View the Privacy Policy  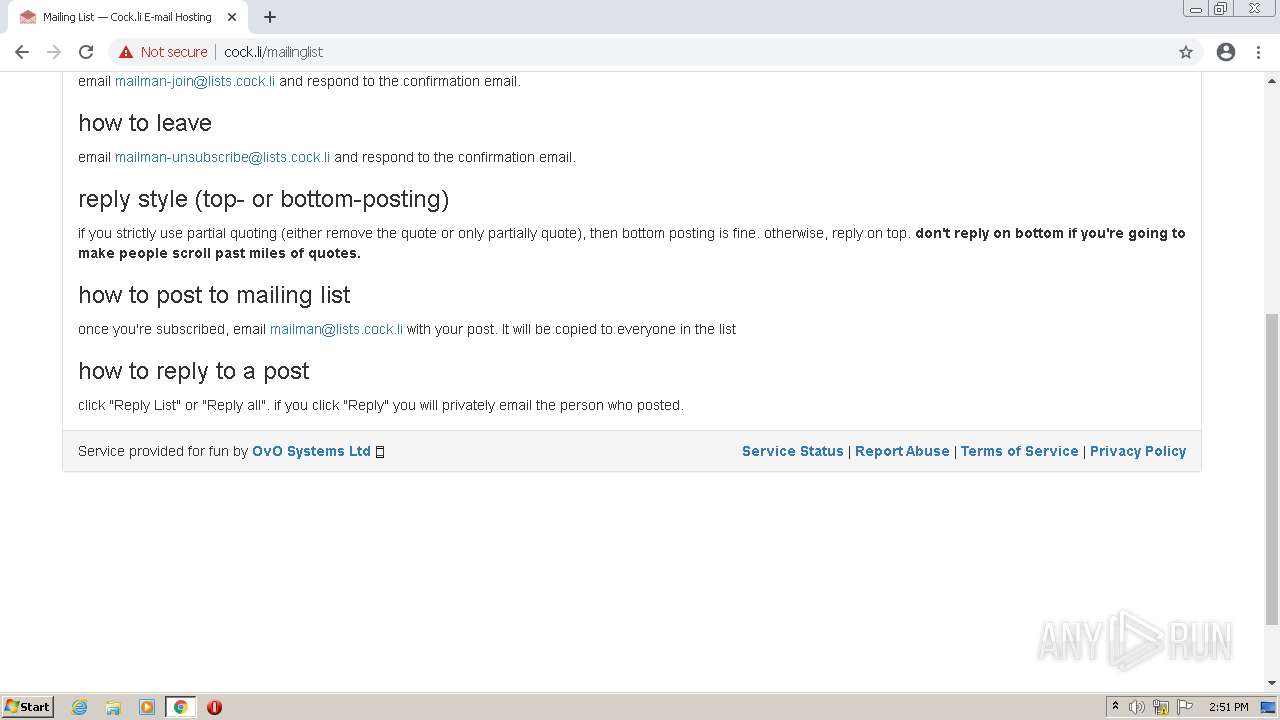point(1138,451)
